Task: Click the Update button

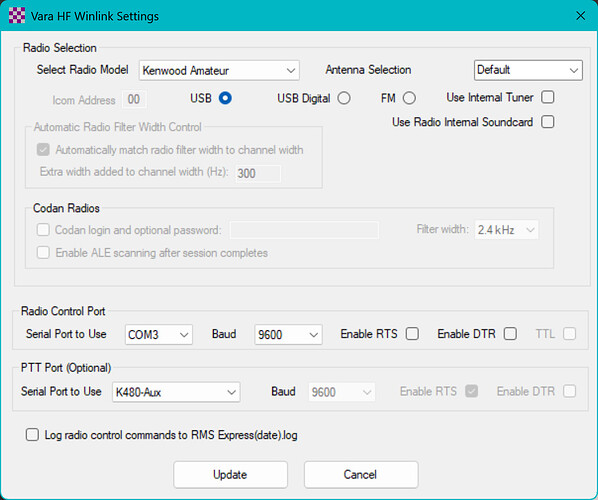Action: [x=230, y=474]
